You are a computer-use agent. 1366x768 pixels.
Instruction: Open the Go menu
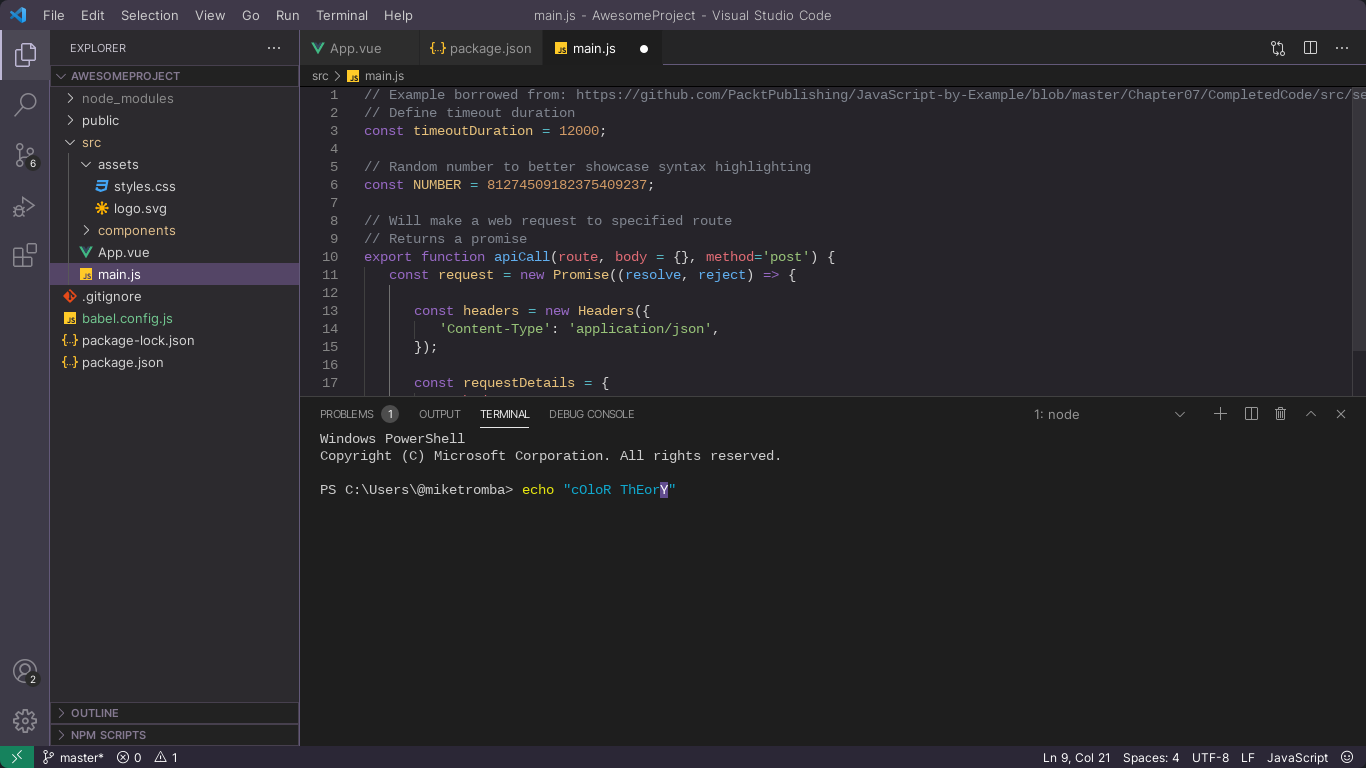point(250,15)
